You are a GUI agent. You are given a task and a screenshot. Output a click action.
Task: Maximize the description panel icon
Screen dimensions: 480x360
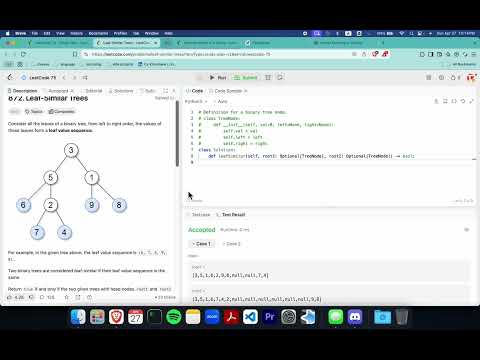point(166,91)
